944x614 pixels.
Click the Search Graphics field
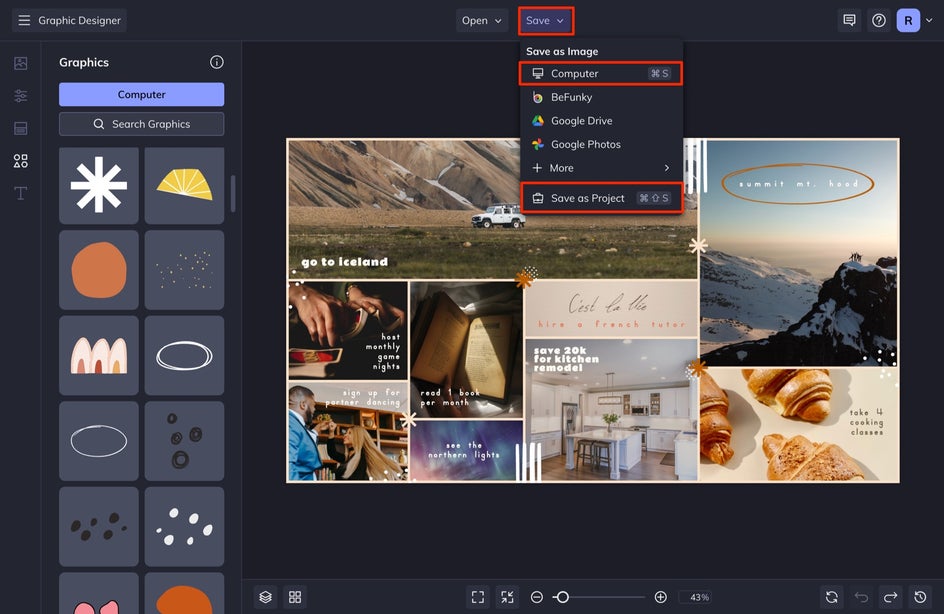coord(141,124)
